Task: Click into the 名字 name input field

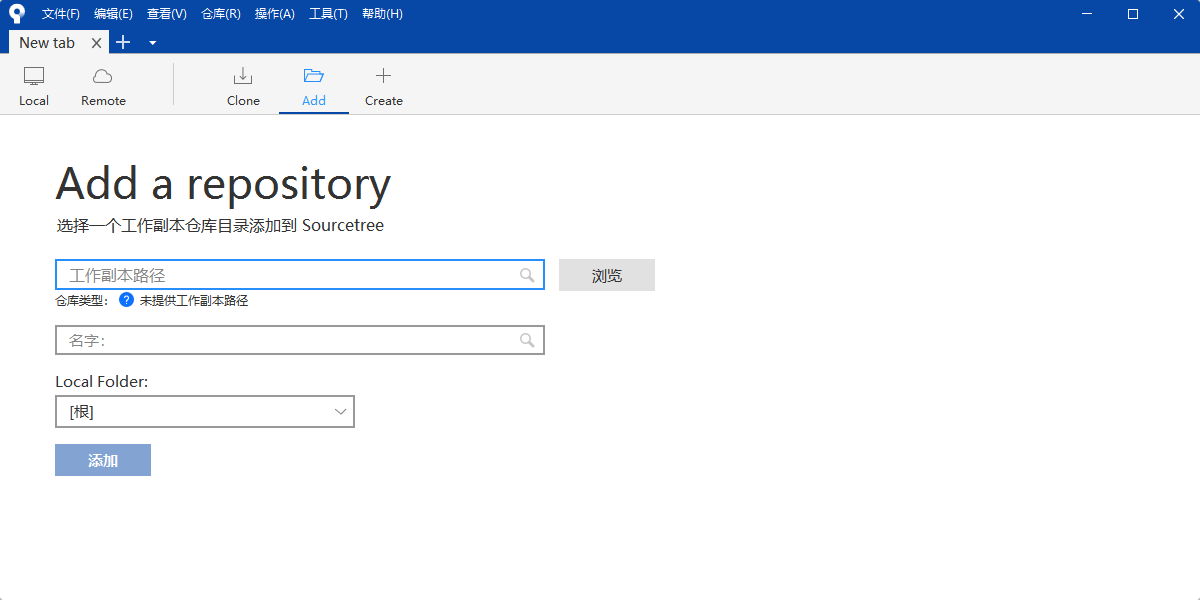Action: coord(290,340)
